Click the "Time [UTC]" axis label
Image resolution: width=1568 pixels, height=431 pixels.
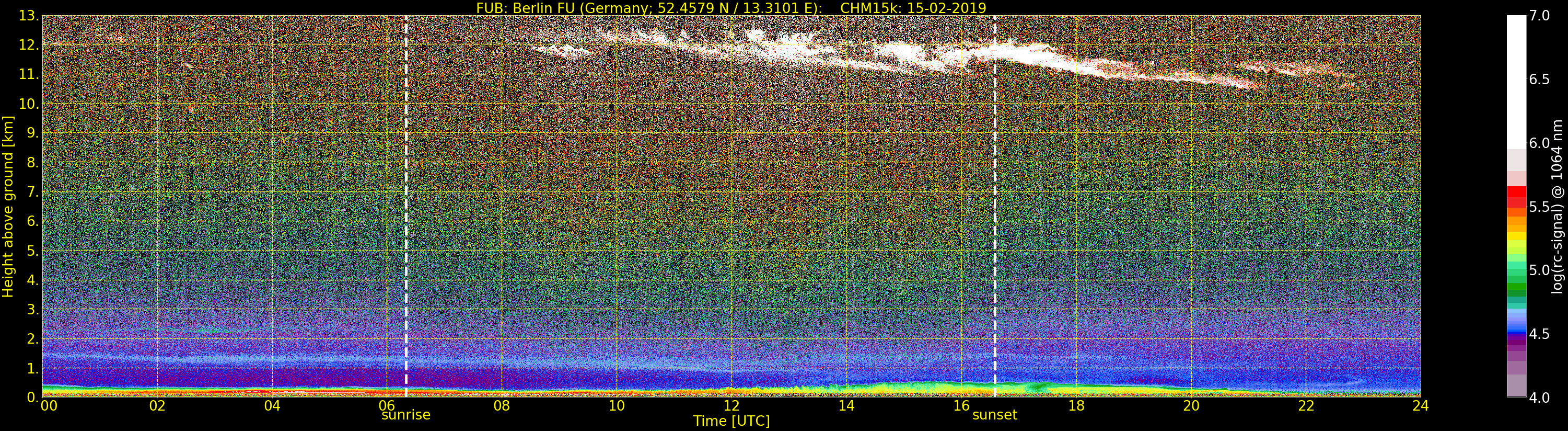point(731,421)
